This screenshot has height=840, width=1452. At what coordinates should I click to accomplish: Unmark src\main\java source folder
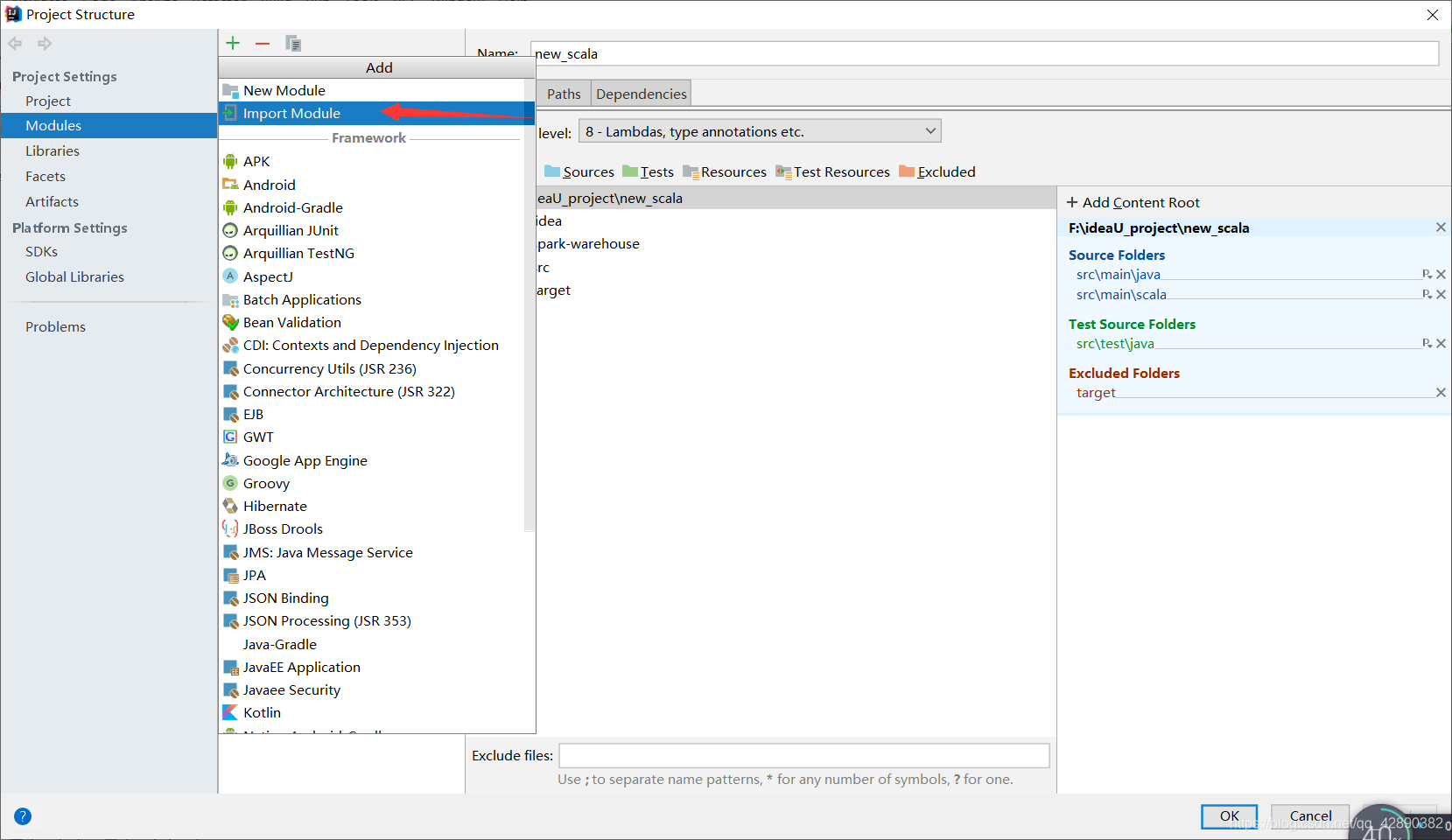(1441, 274)
